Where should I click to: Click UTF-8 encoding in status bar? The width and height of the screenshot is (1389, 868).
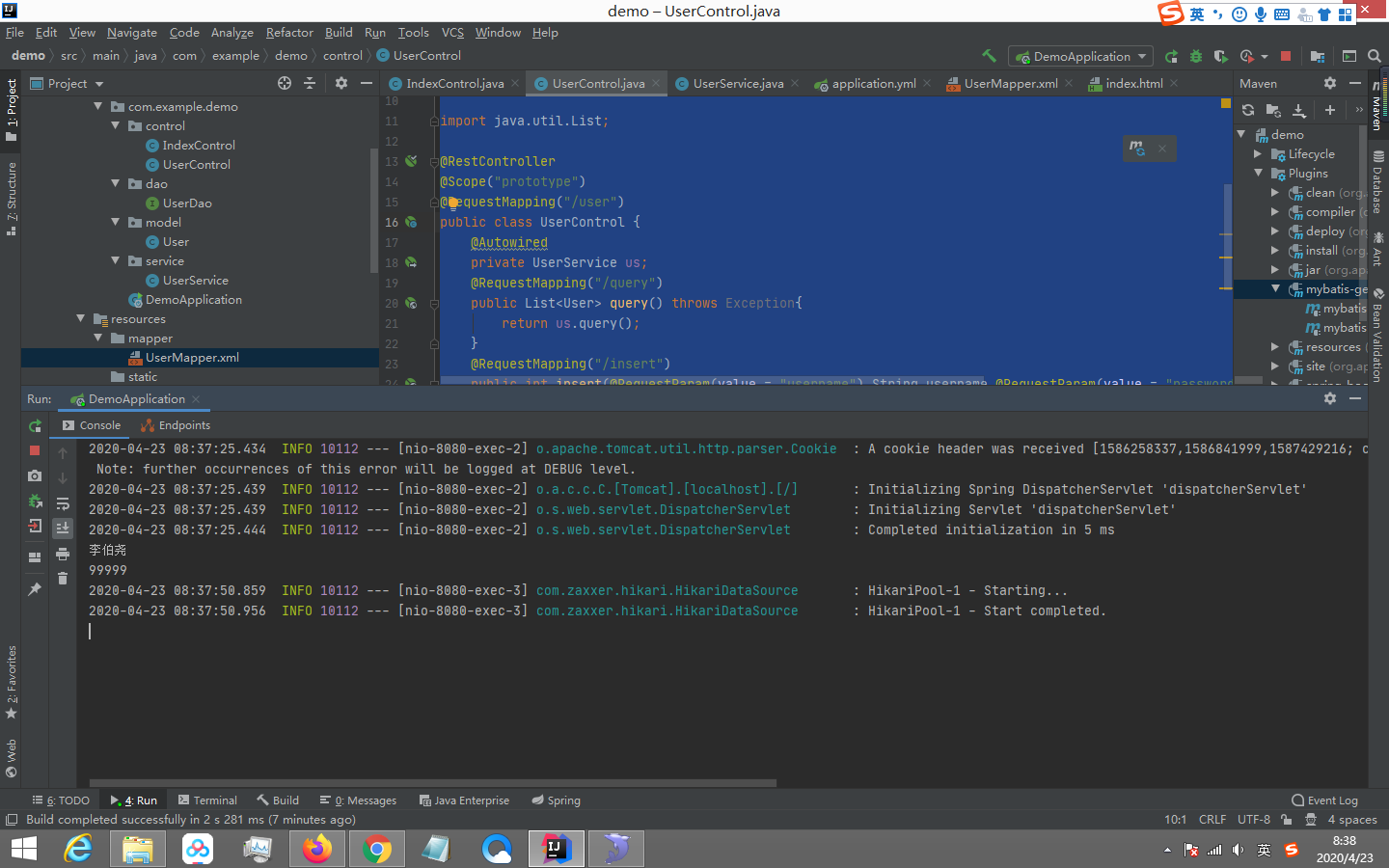(x=1254, y=819)
